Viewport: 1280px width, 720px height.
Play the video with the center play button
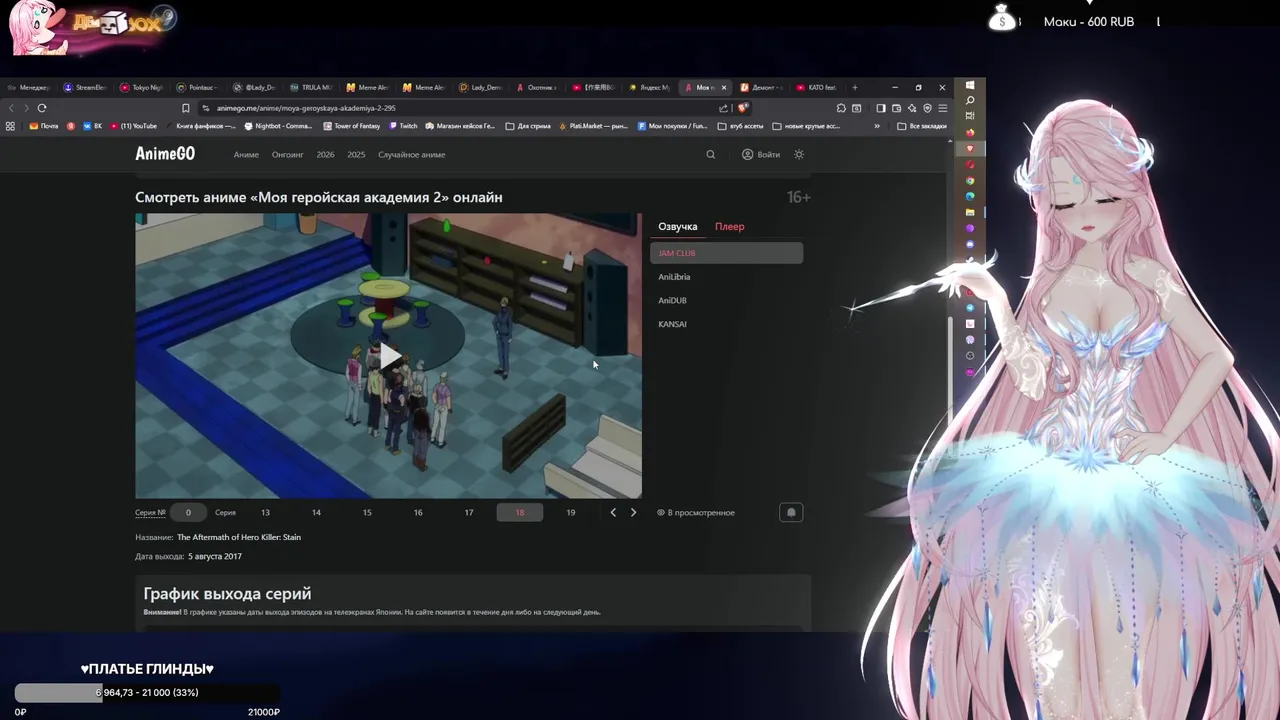(389, 356)
